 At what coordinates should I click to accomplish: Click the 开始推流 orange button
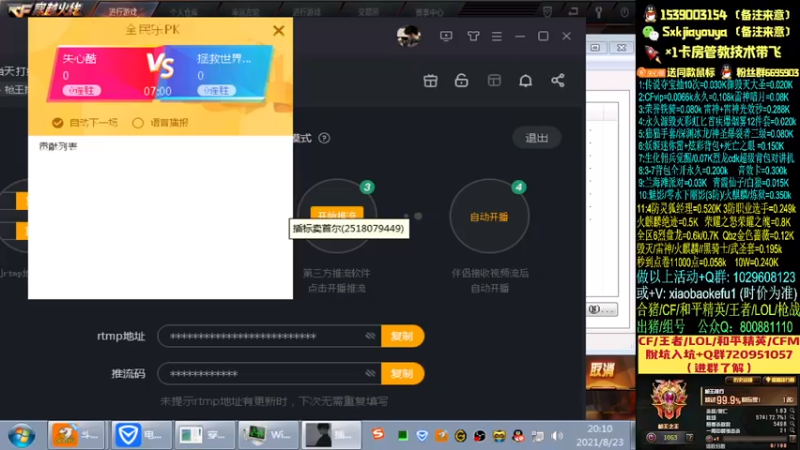point(337,215)
